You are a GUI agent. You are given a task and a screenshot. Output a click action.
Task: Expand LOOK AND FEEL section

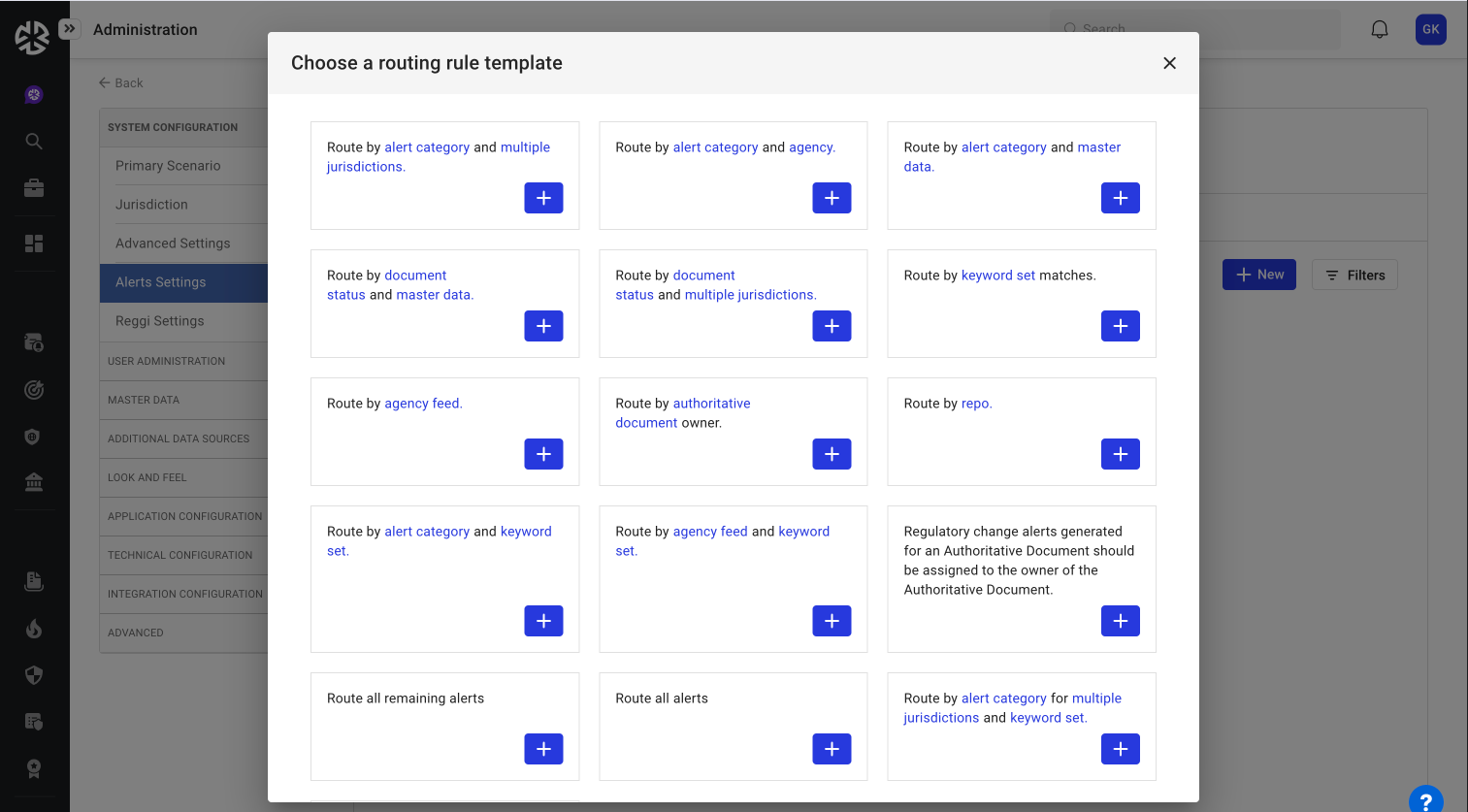point(183,477)
